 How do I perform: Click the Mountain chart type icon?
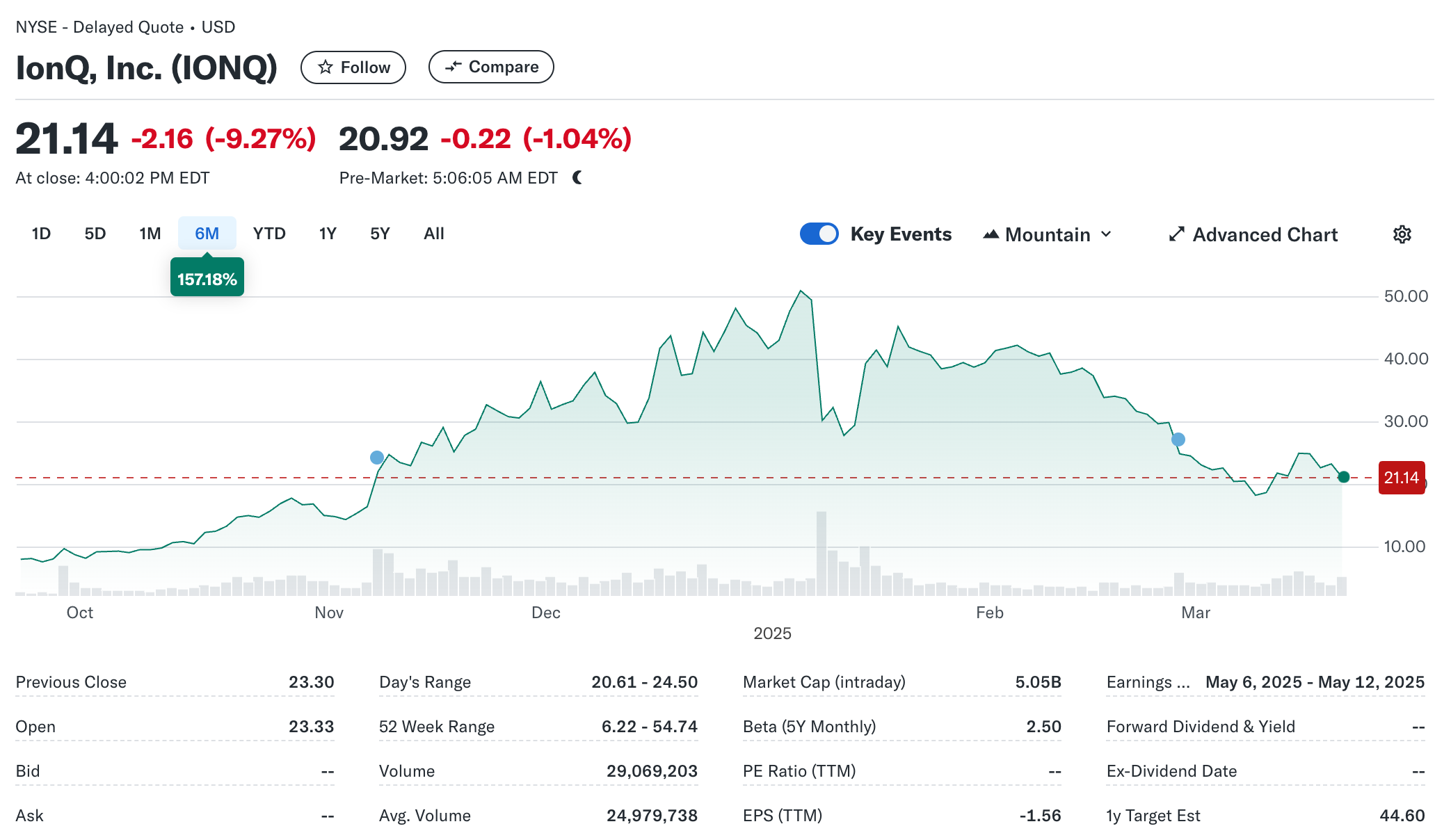(991, 234)
